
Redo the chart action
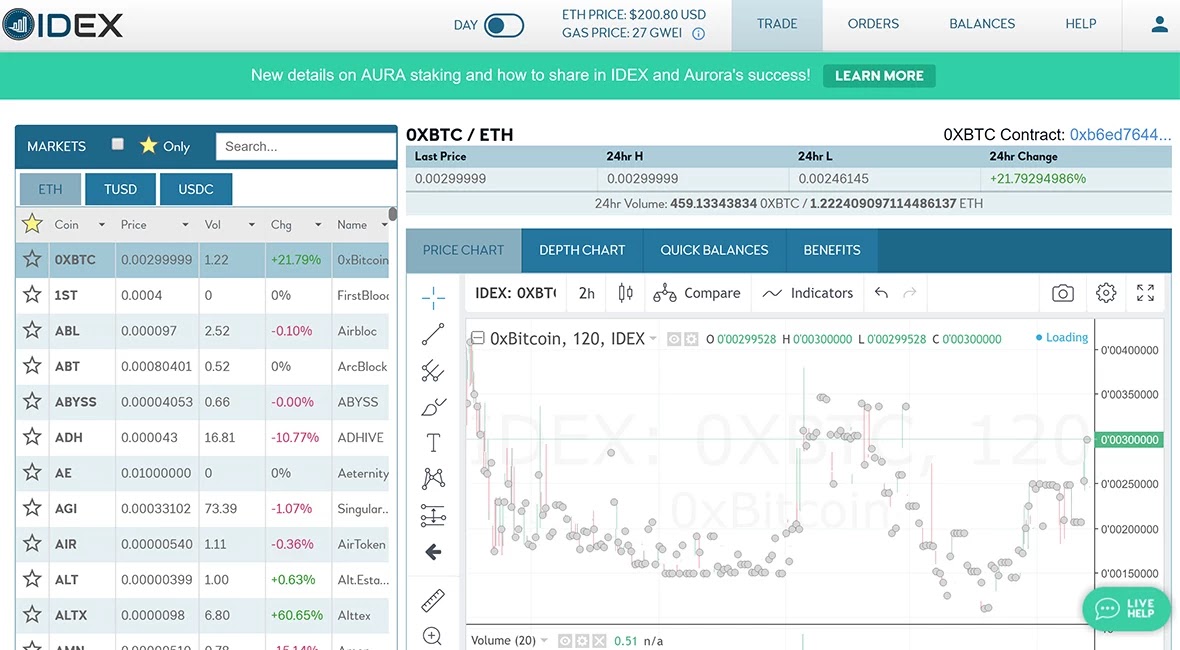tap(910, 293)
